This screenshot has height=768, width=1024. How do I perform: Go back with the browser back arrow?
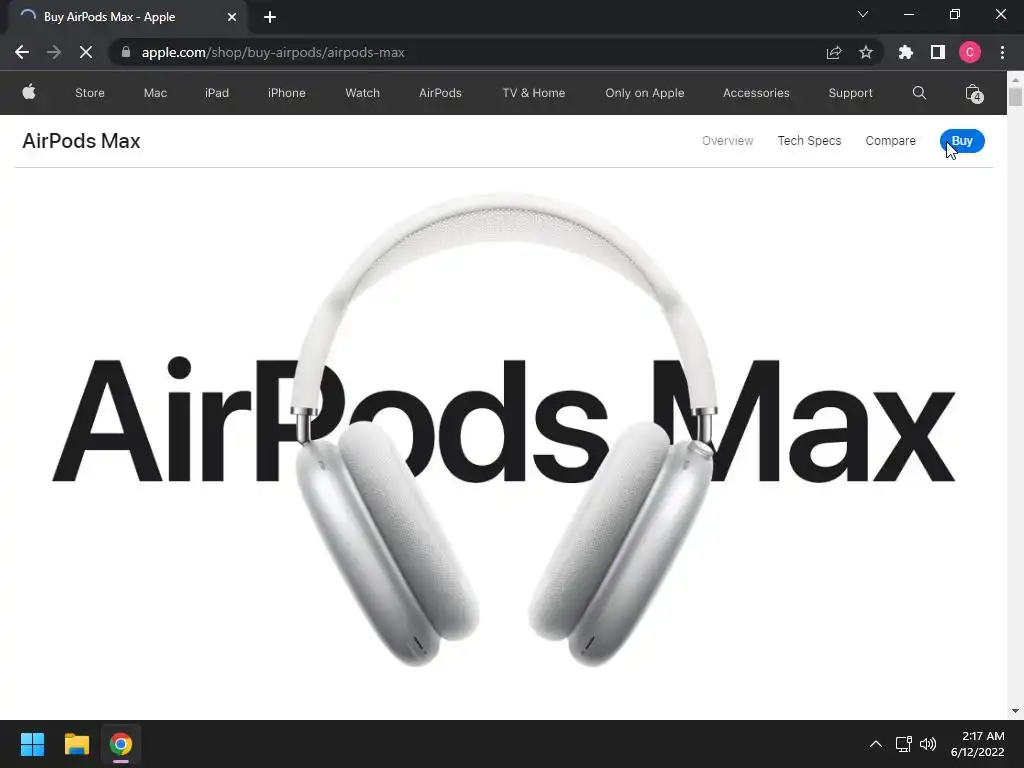[x=22, y=52]
